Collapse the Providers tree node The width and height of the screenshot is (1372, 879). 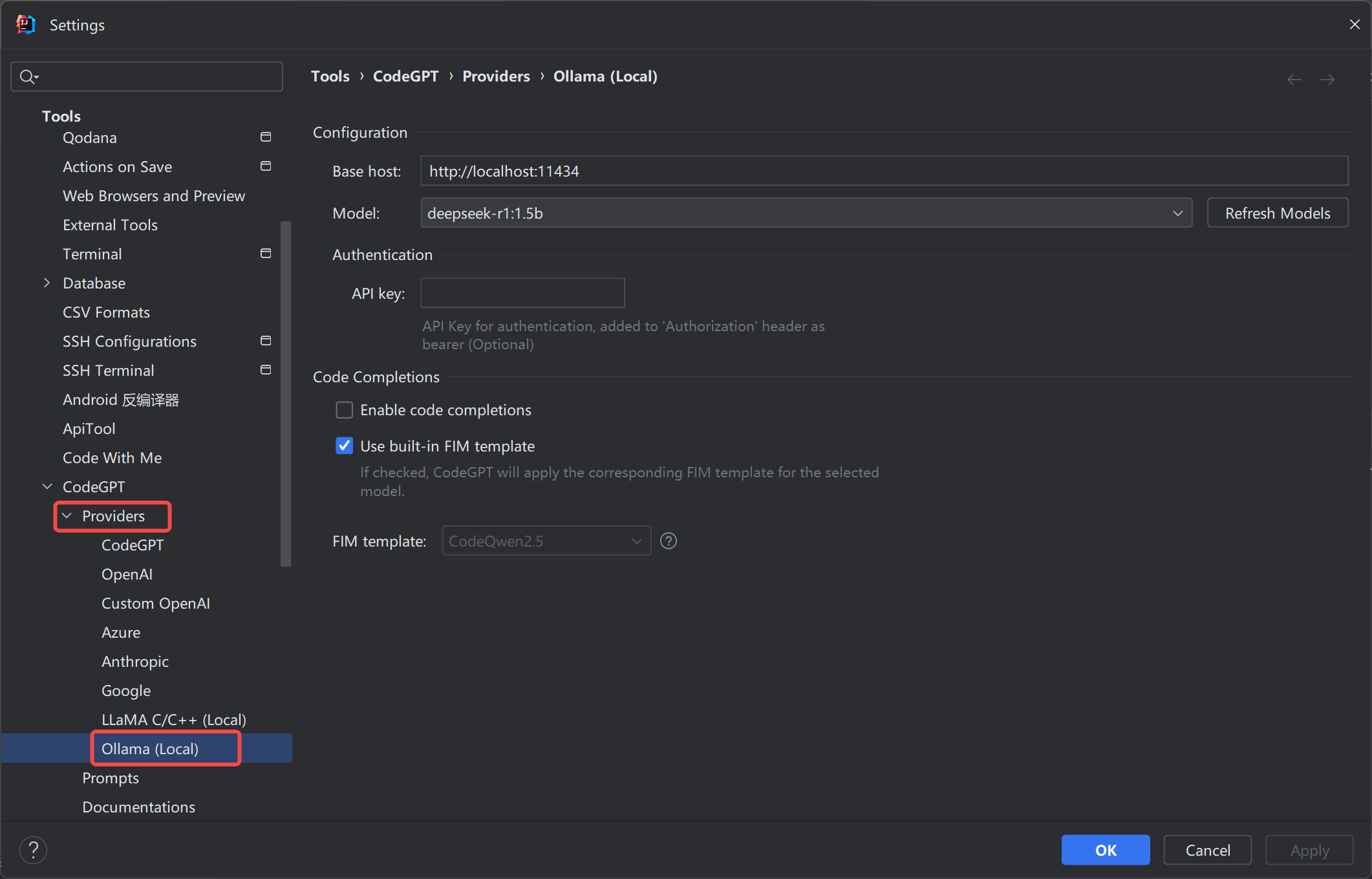(67, 515)
